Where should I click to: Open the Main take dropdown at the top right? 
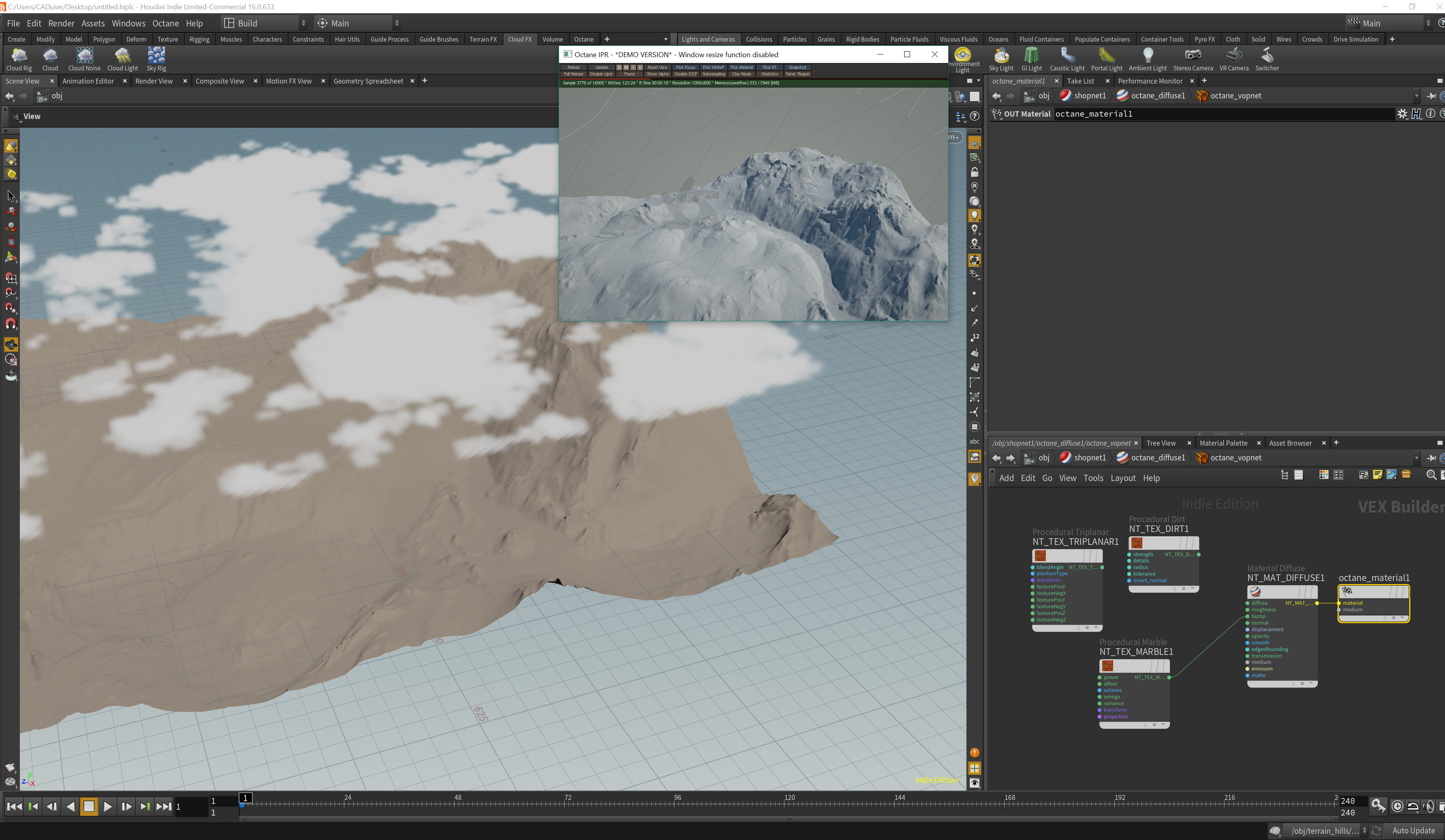[x=1388, y=23]
